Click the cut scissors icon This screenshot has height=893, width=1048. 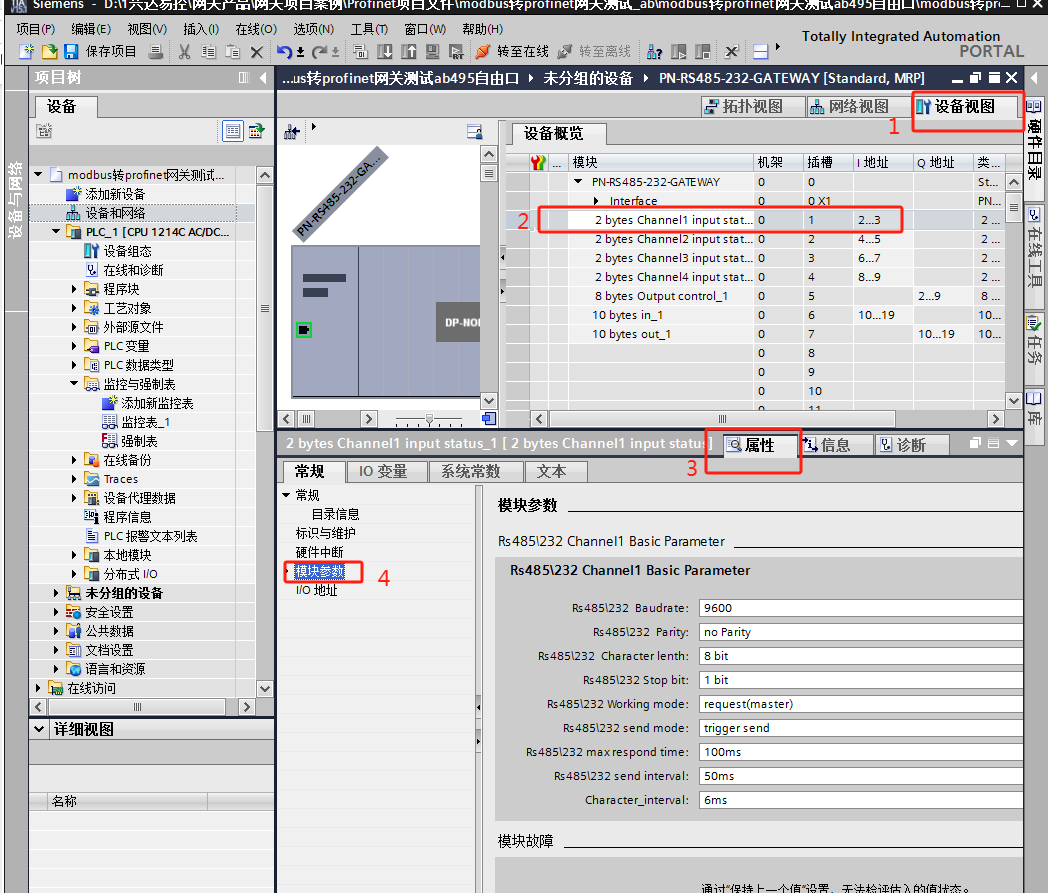click(x=185, y=51)
